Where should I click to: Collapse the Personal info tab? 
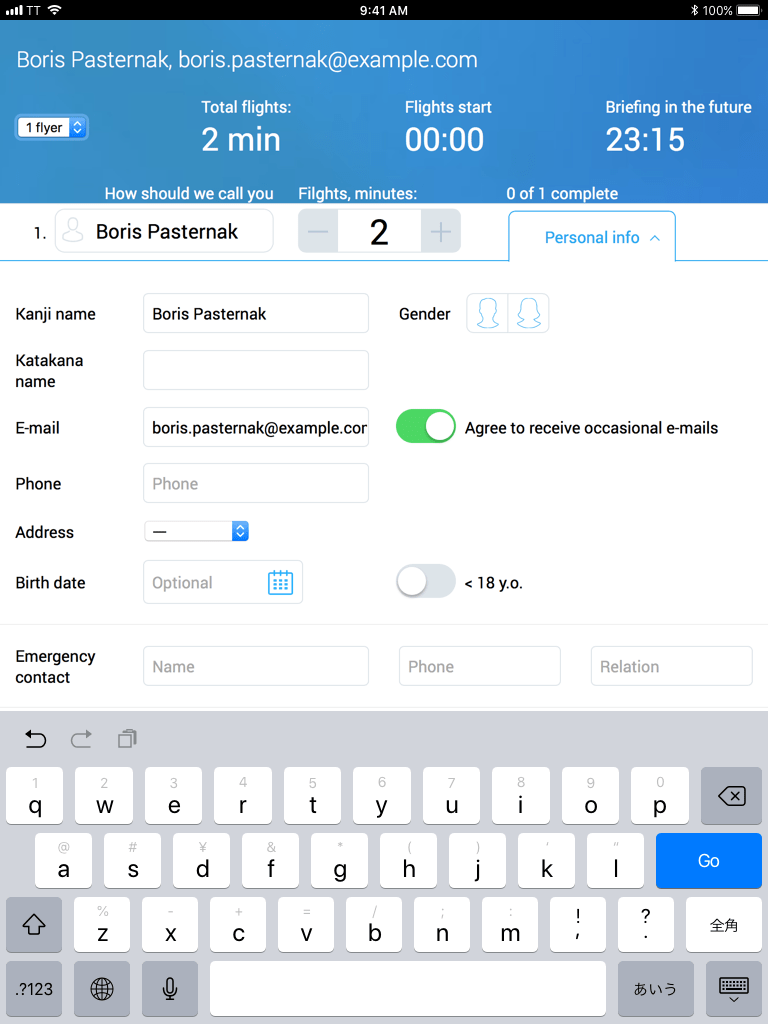pyautogui.click(x=592, y=237)
